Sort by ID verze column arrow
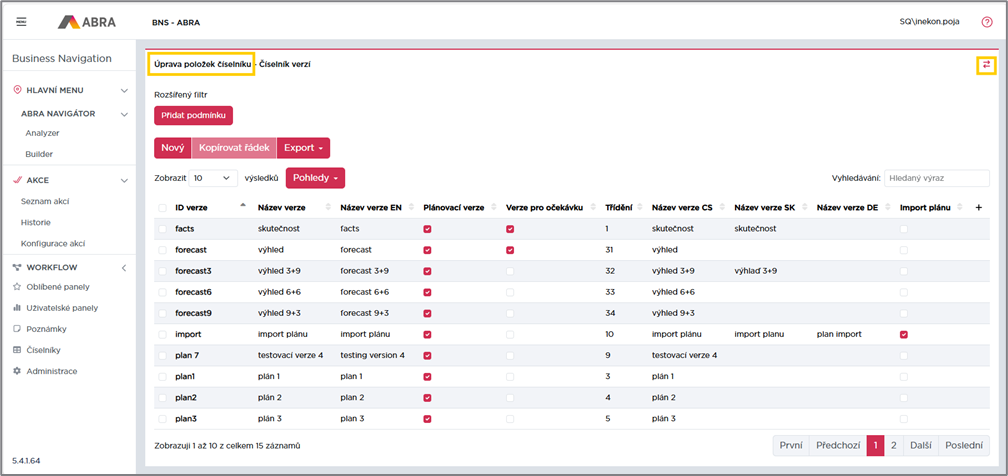 coord(243,207)
